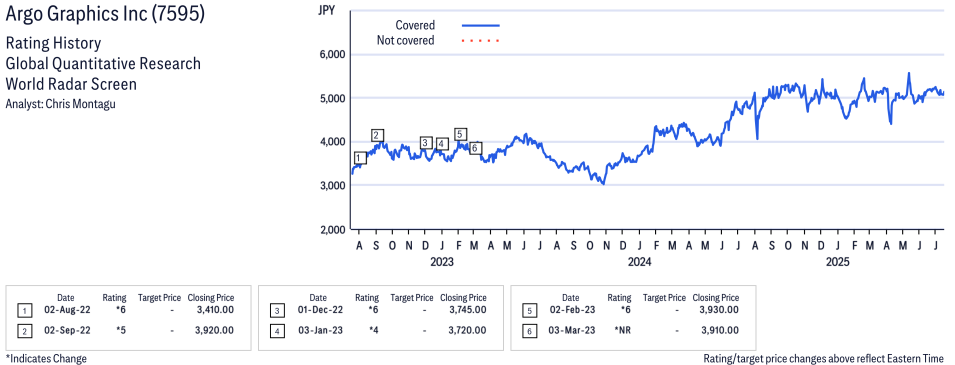The width and height of the screenshot is (955, 365).
Task: Click closing price 3,720.00
Action: tap(467, 330)
